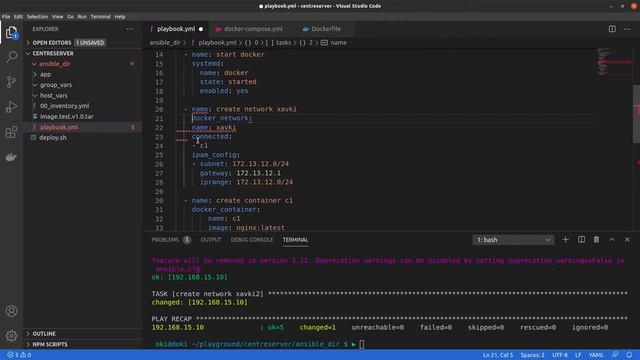The image size is (640, 360).
Task: Open the Extensions view
Action: [11, 132]
